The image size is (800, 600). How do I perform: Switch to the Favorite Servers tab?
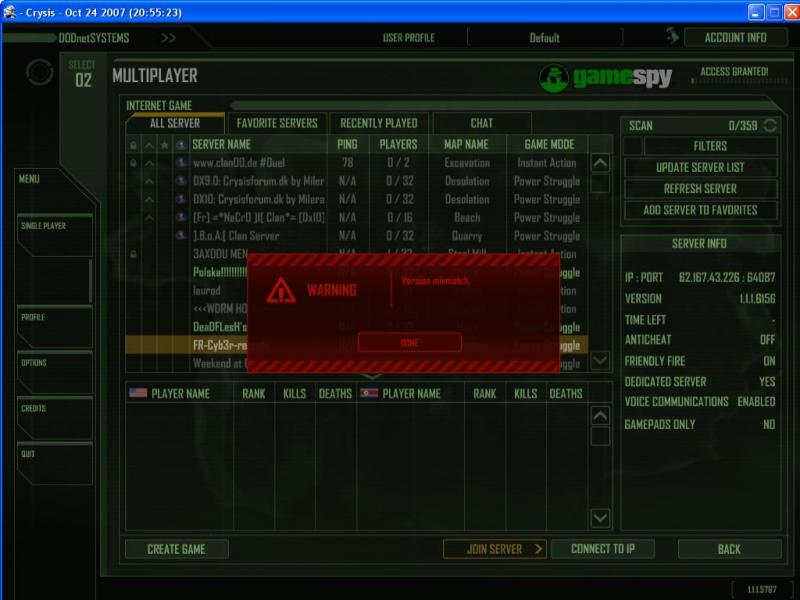(x=277, y=124)
